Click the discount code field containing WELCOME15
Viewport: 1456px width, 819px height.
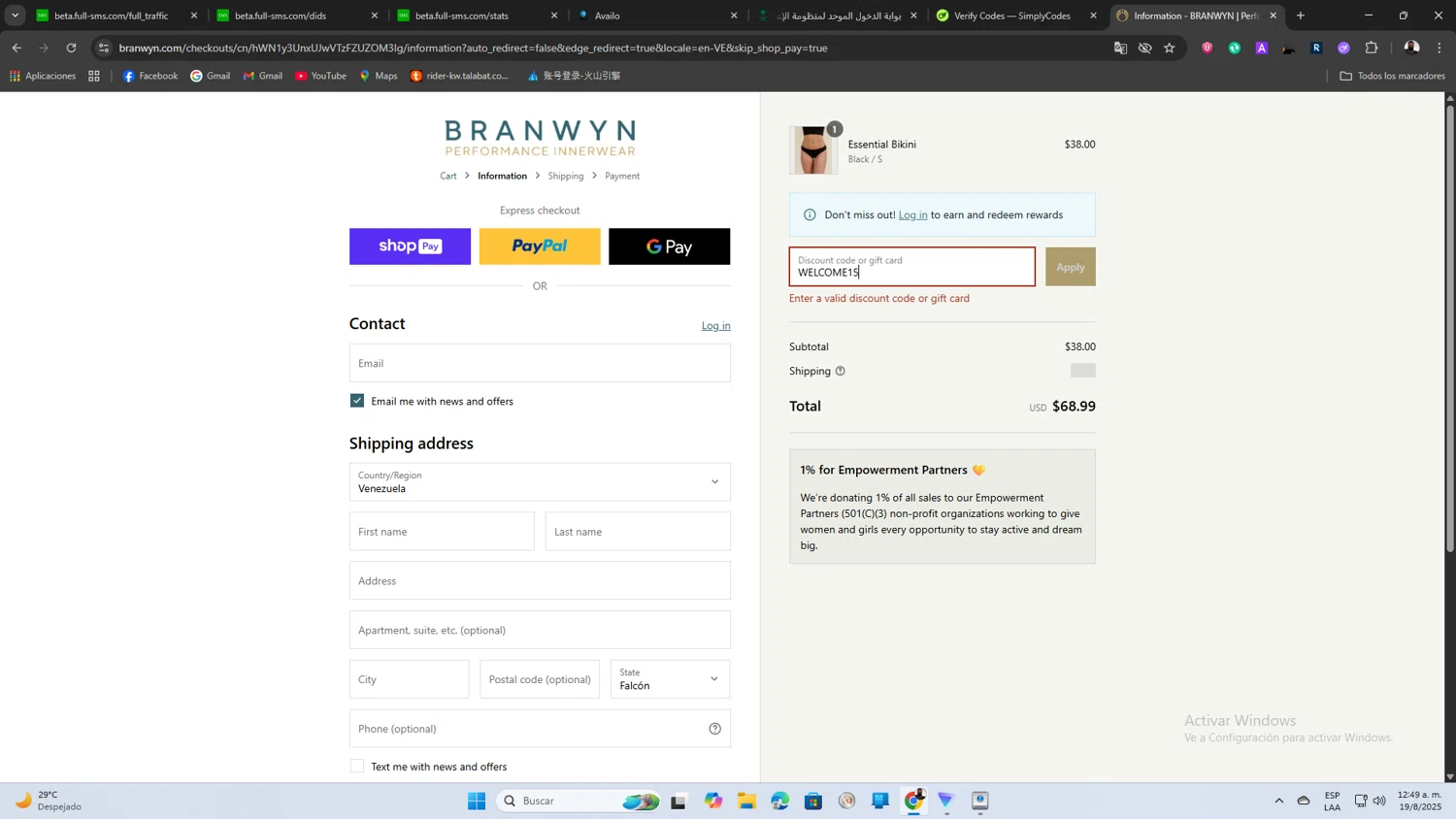tap(912, 267)
